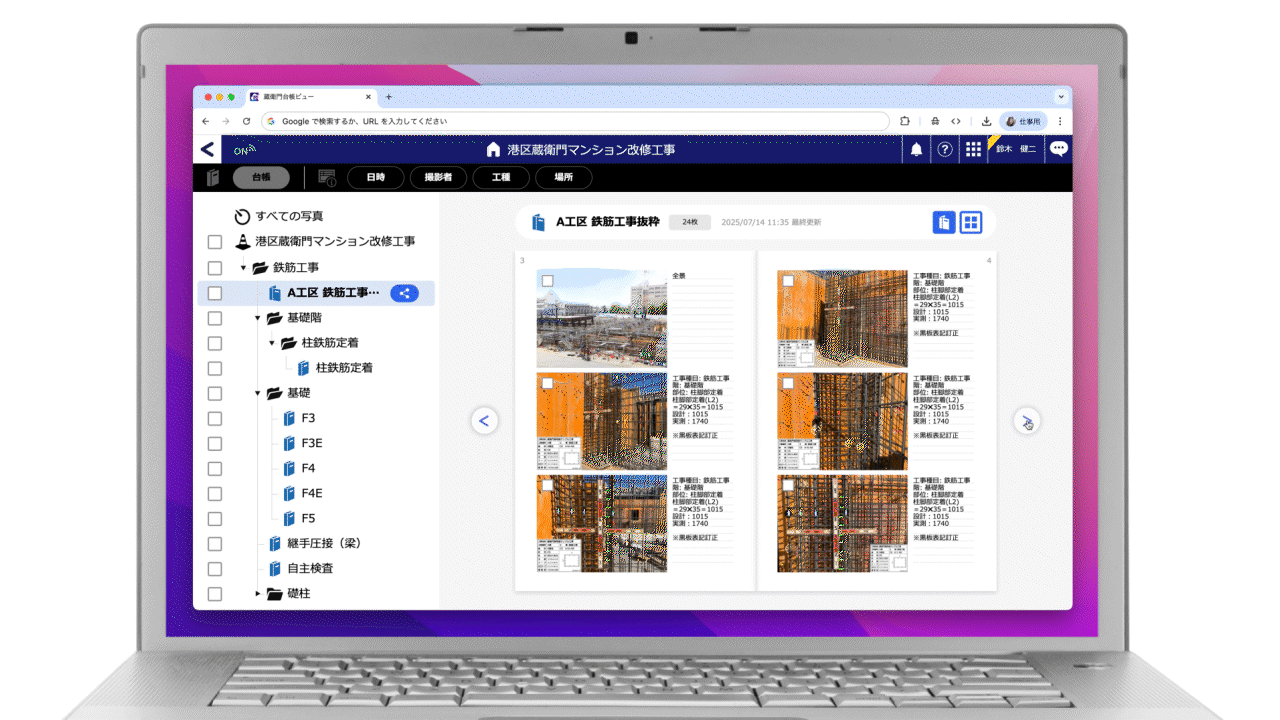
Task: Expand the 礎柱 folder
Action: [257, 594]
